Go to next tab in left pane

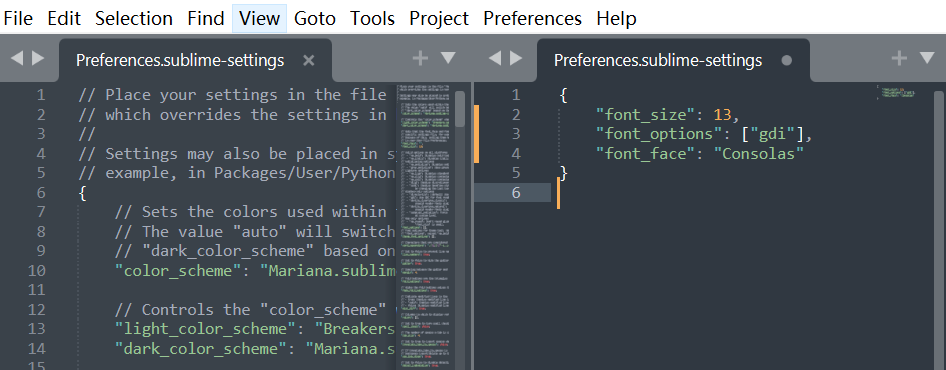(x=38, y=58)
